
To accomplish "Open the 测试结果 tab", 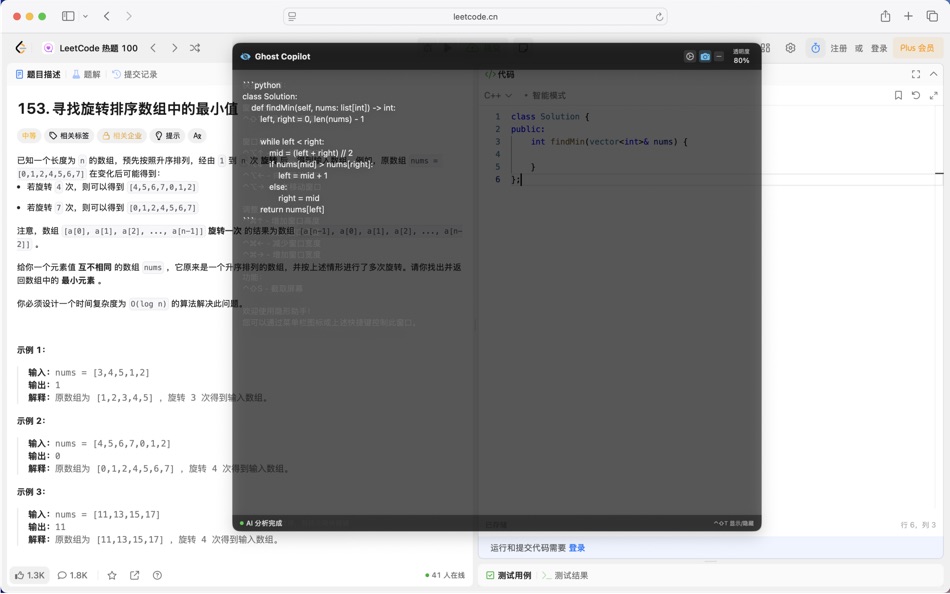I will [x=565, y=575].
